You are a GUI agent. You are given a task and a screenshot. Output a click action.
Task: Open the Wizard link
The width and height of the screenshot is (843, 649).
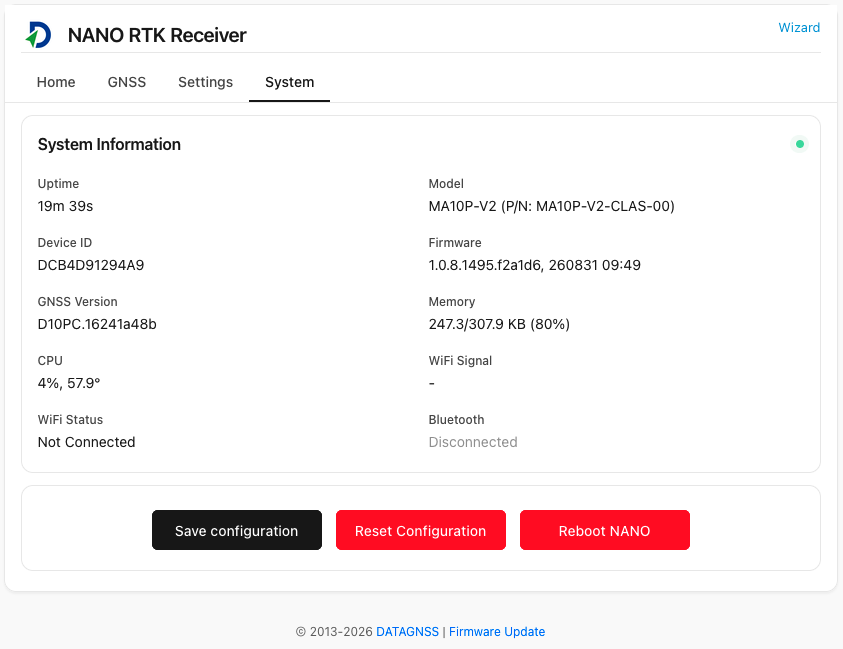pyautogui.click(x=799, y=27)
